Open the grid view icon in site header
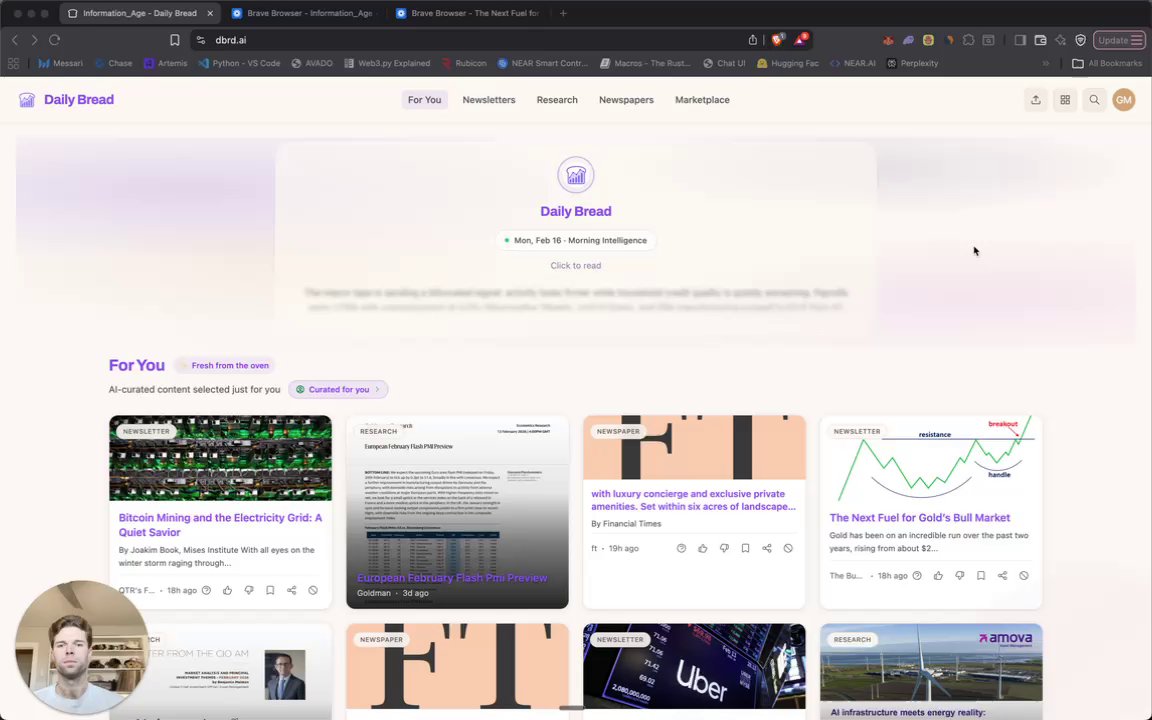Viewport: 1152px width, 720px height. 1065,100
